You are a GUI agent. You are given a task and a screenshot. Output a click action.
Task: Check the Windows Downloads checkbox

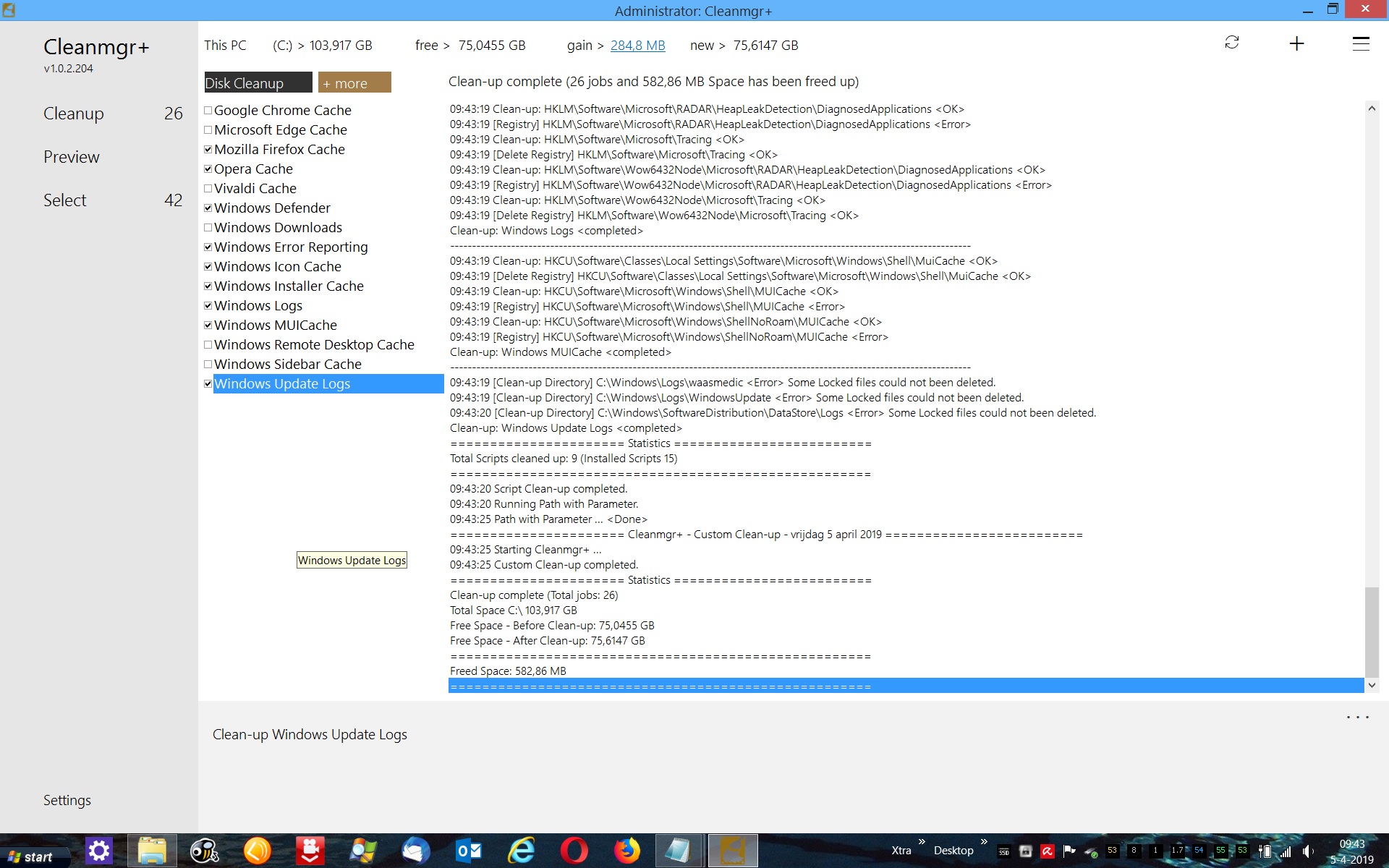208,227
